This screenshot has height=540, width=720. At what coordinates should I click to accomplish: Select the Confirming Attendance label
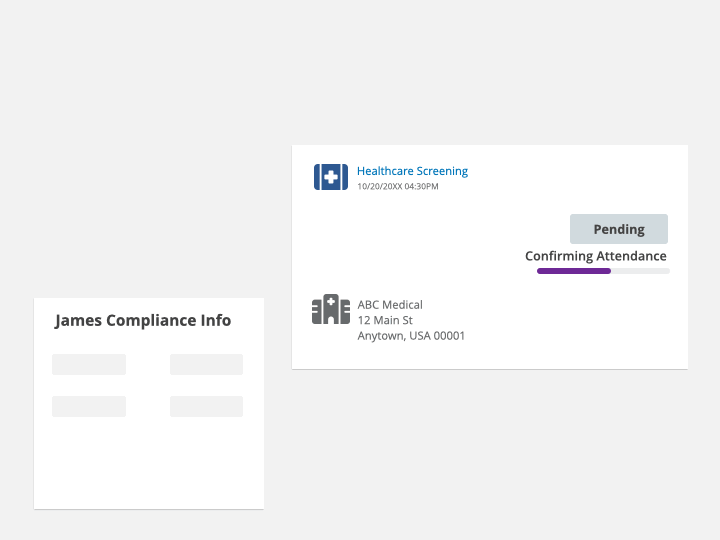coord(596,256)
